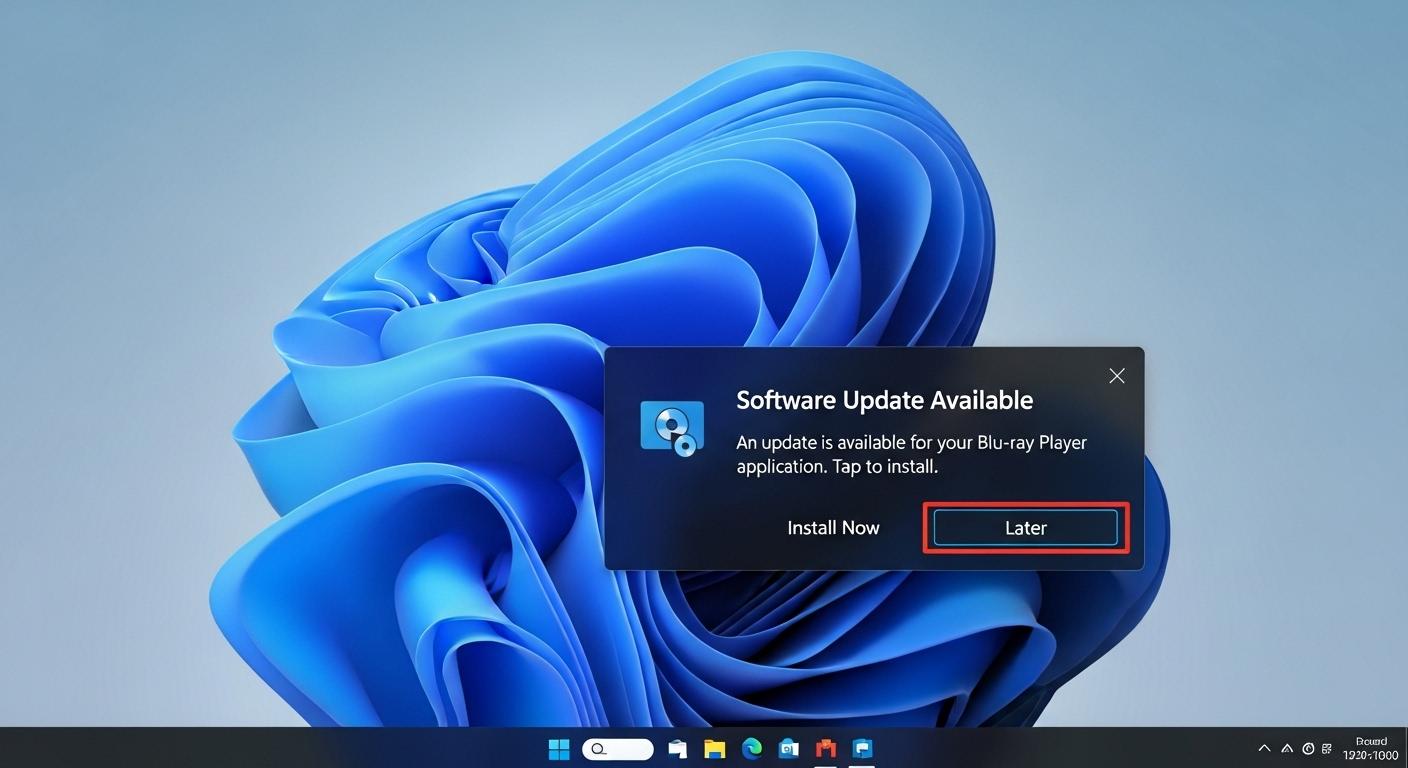Open Microsoft Teams chat from the taskbar
1408x768 pixels.
click(x=861, y=748)
